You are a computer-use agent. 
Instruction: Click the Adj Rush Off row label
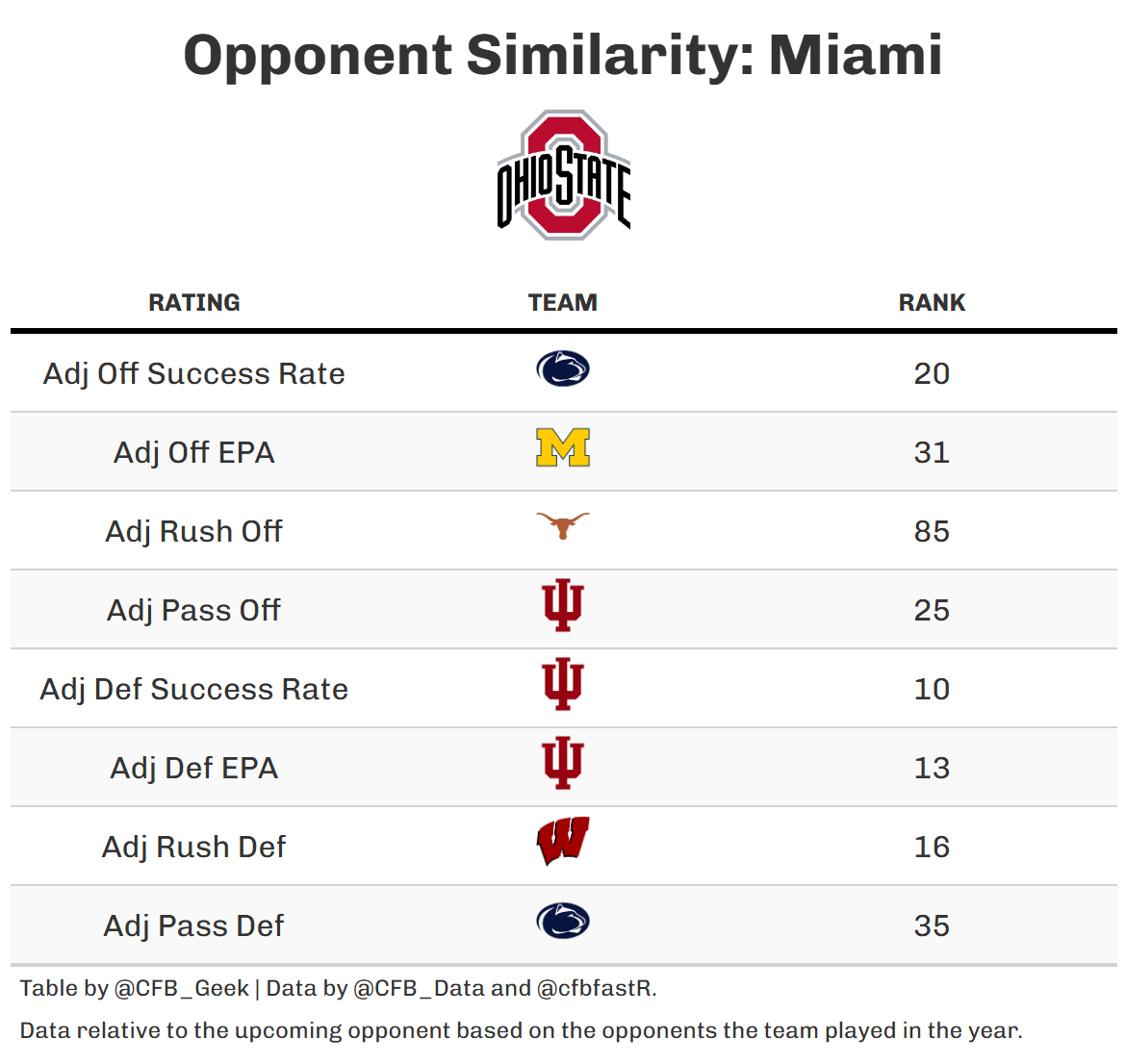194,531
